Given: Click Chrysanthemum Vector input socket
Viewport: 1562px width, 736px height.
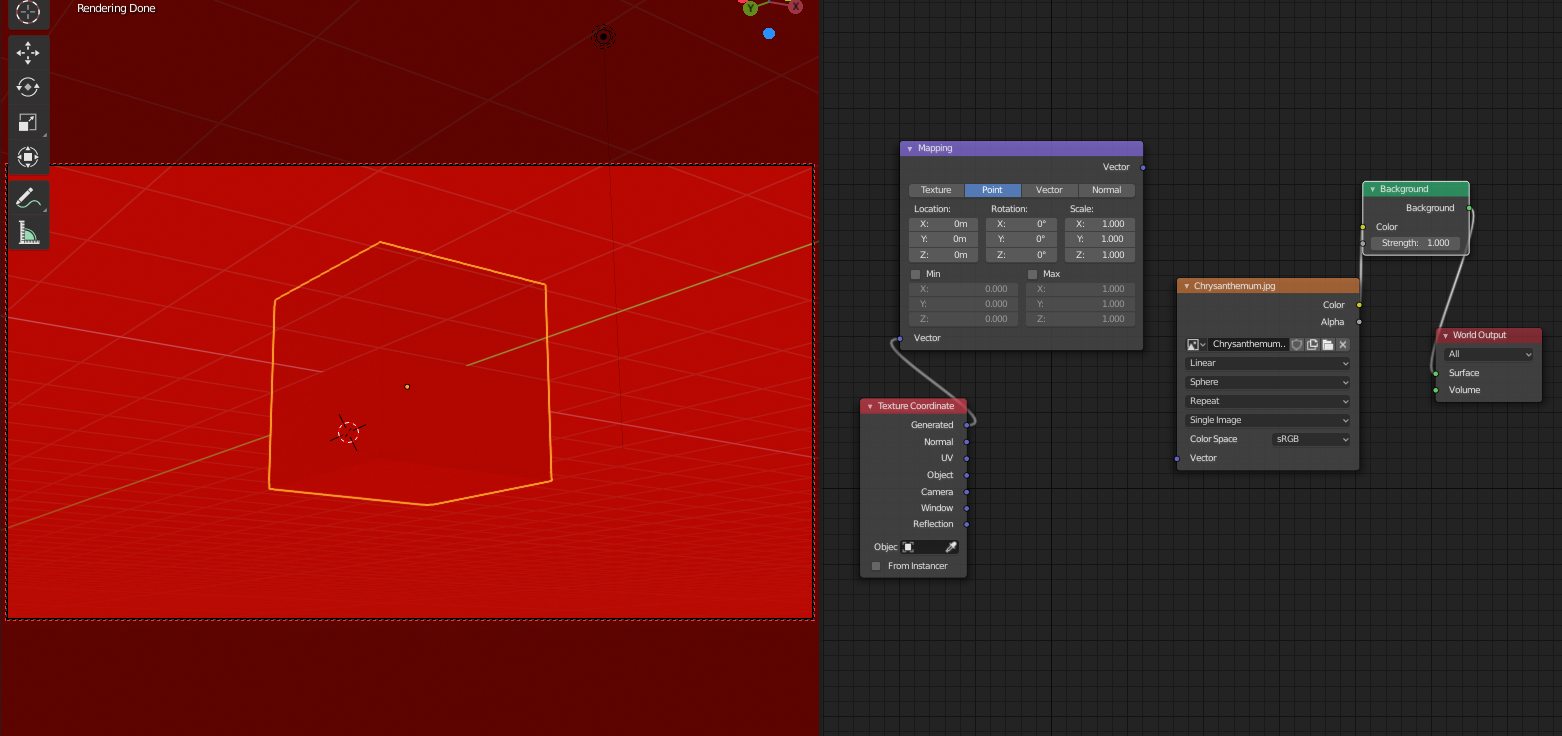Looking at the screenshot, I should [1177, 458].
